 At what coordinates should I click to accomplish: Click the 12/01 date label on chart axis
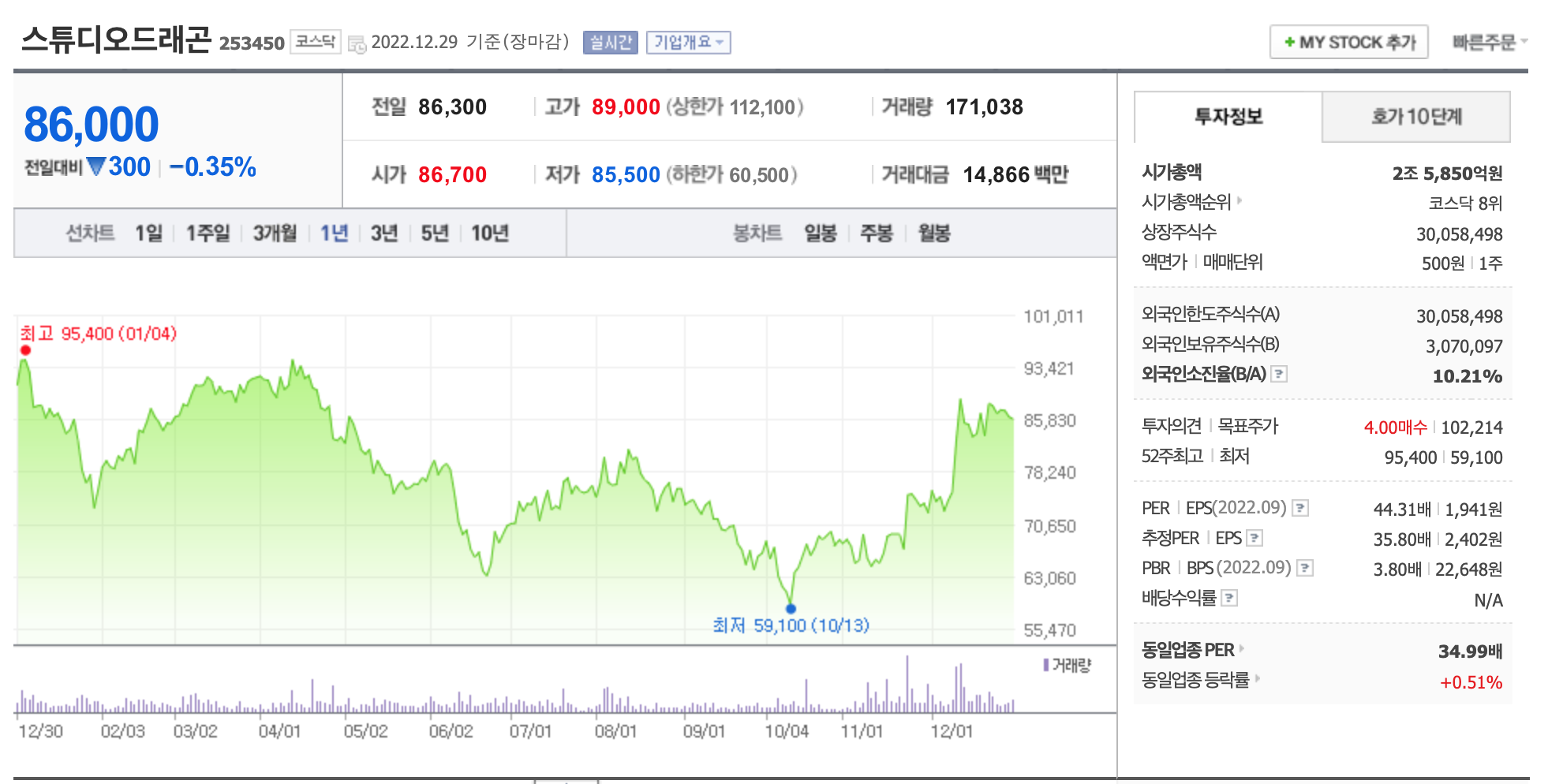tap(952, 731)
